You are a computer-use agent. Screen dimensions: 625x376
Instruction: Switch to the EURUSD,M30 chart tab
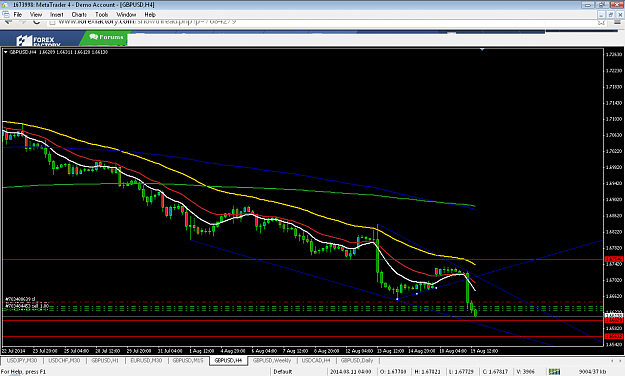146,360
